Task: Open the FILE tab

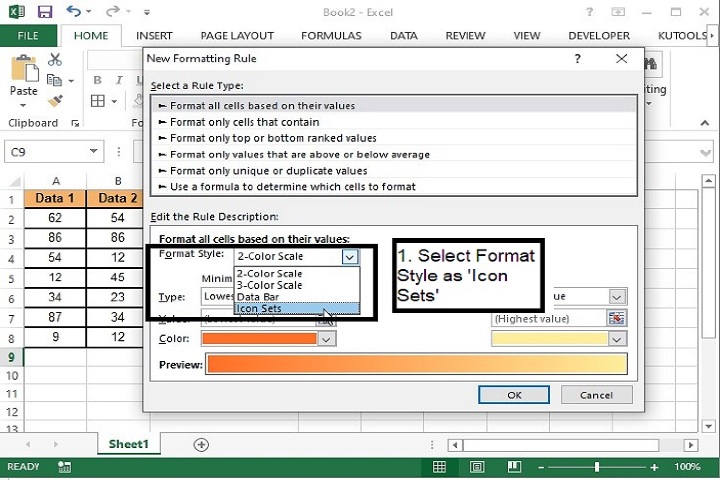Action: point(28,35)
